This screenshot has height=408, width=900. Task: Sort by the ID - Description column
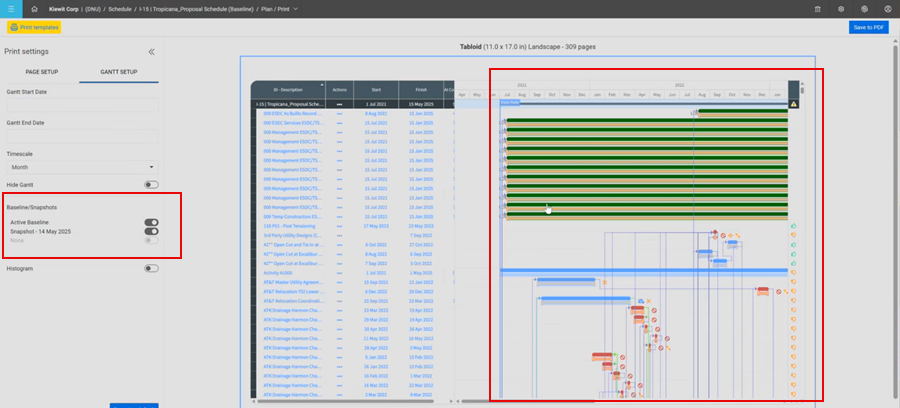click(288, 90)
